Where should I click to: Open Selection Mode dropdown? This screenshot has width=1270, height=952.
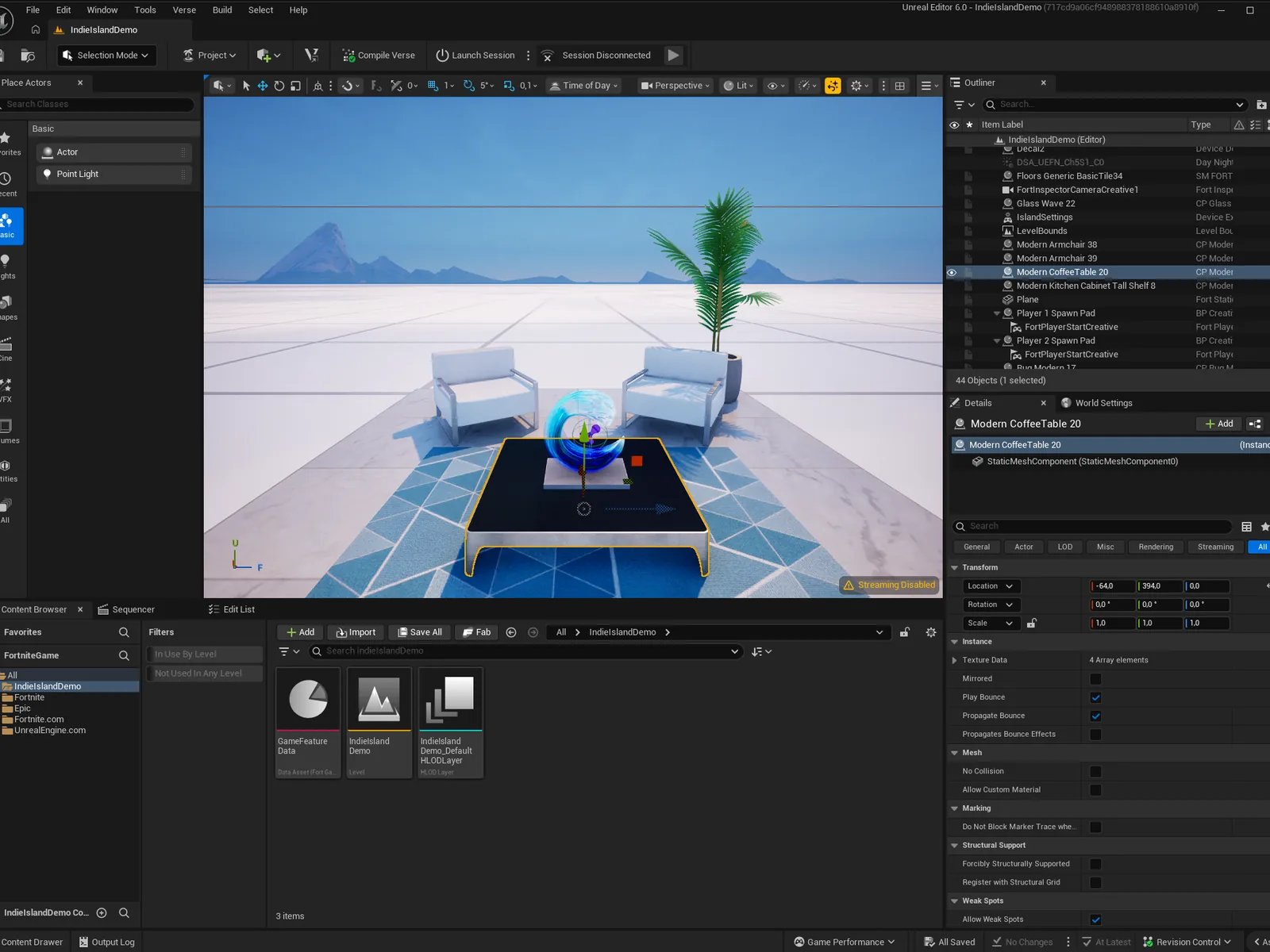tap(106, 56)
